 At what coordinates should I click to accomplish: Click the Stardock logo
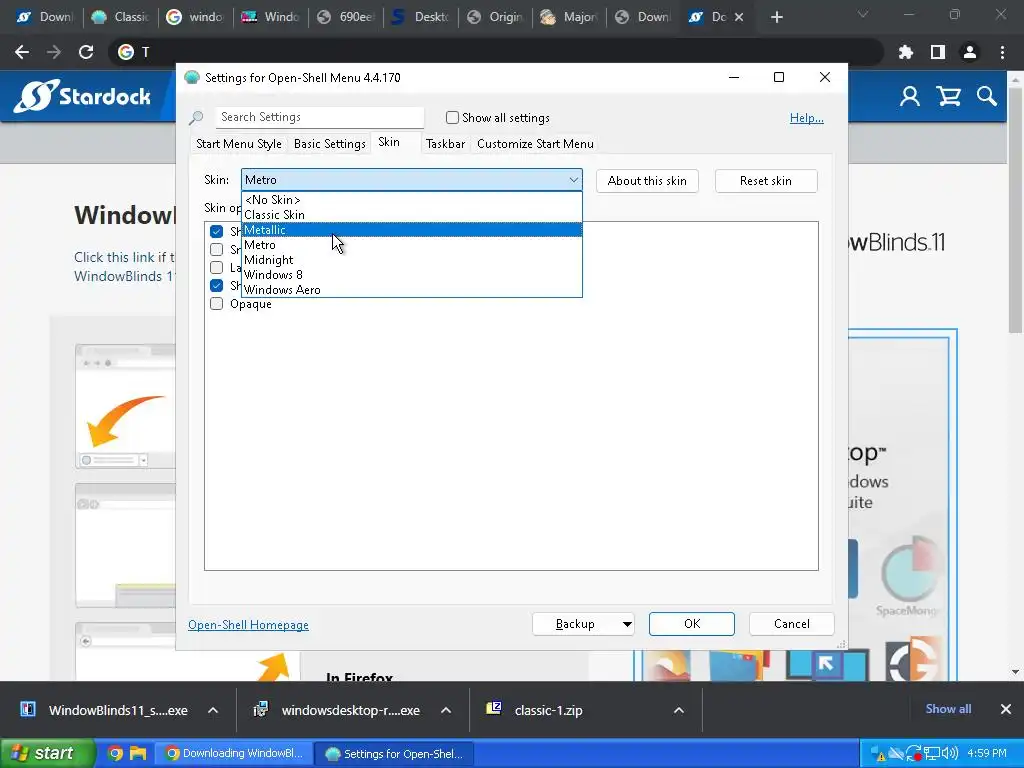[x=82, y=96]
